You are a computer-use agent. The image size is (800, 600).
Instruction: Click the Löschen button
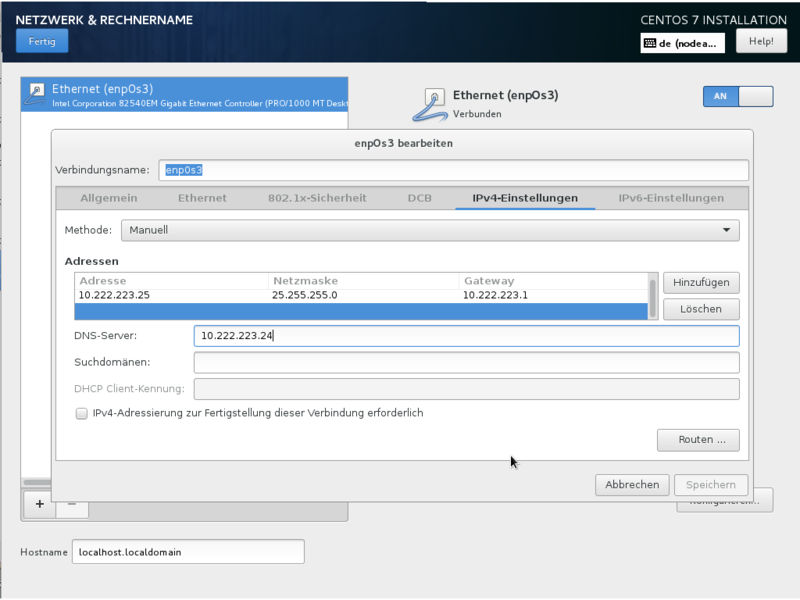[x=701, y=309]
